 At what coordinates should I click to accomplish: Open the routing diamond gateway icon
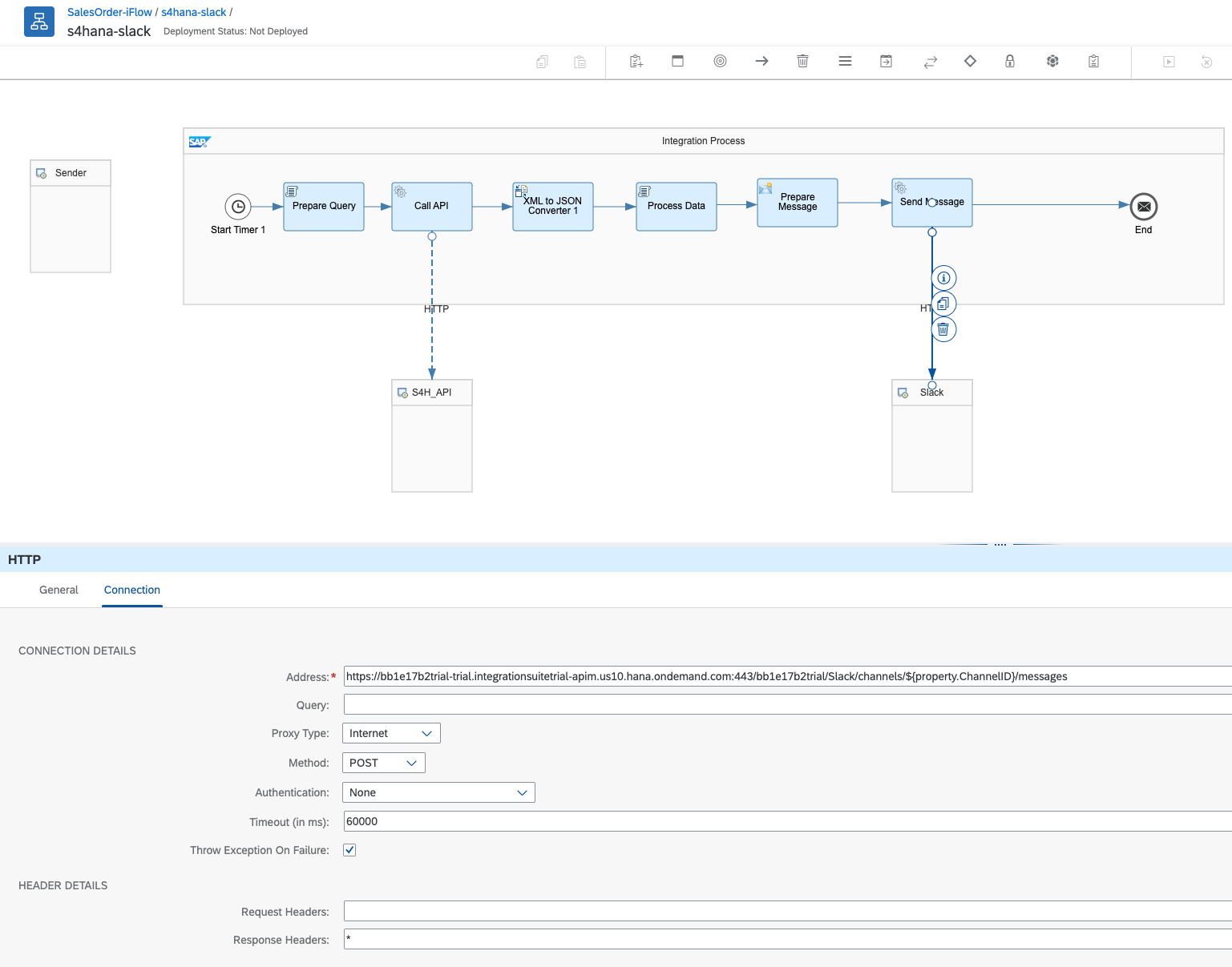pos(970,61)
